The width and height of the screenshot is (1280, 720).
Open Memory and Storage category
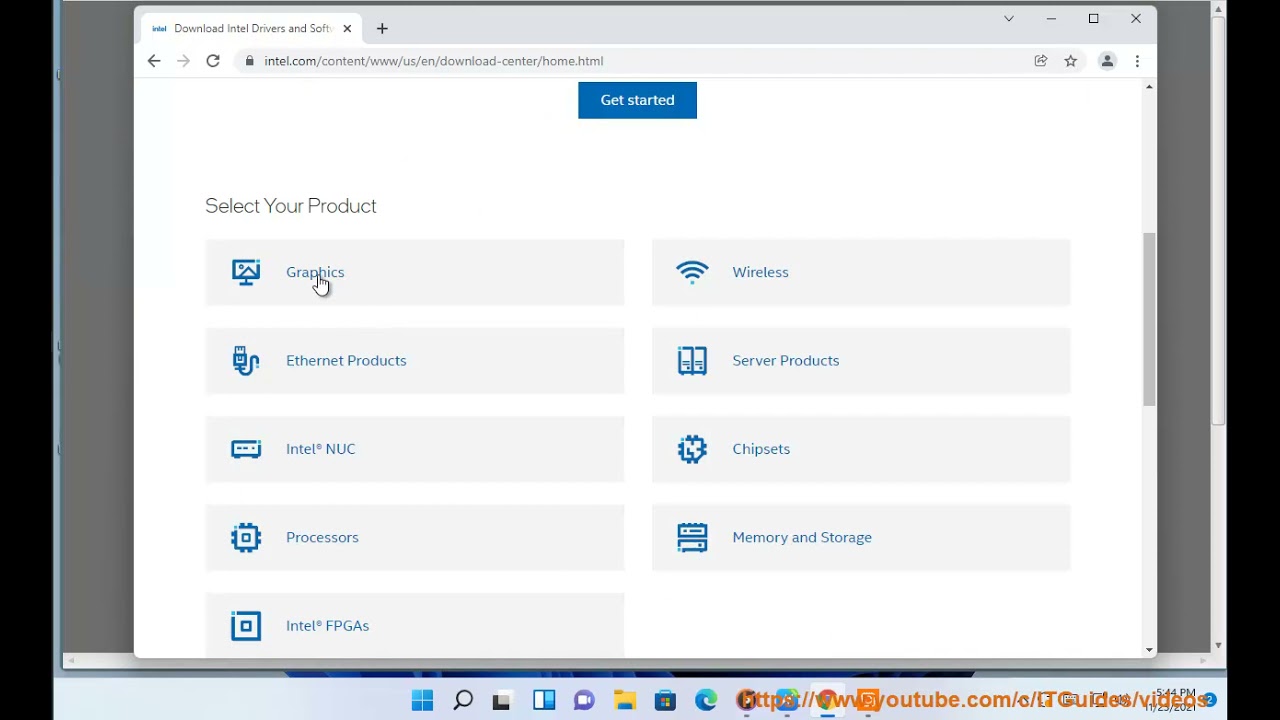pos(861,537)
